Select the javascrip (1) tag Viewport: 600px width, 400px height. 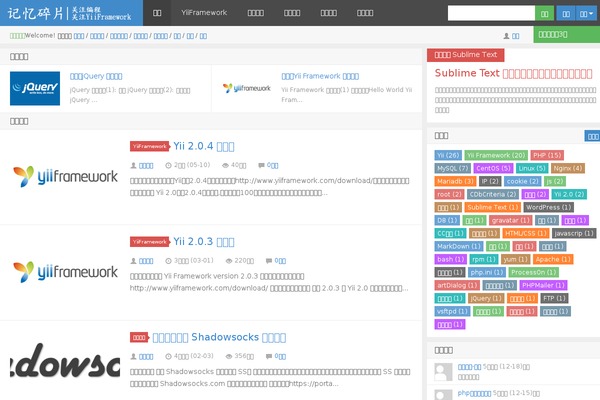click(x=574, y=233)
